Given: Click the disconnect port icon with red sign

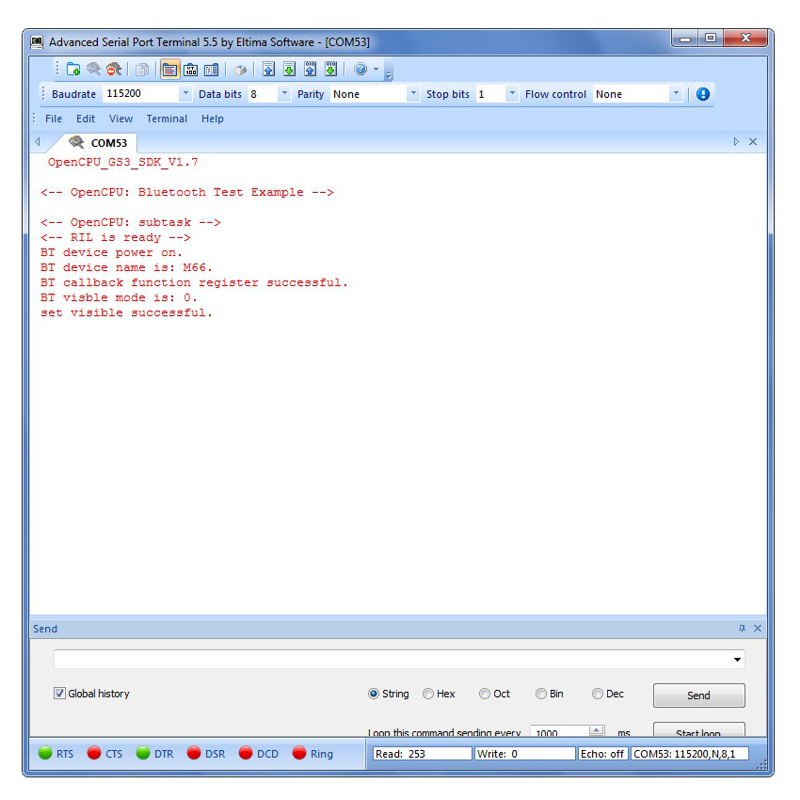Looking at the screenshot, I should click(x=114, y=69).
